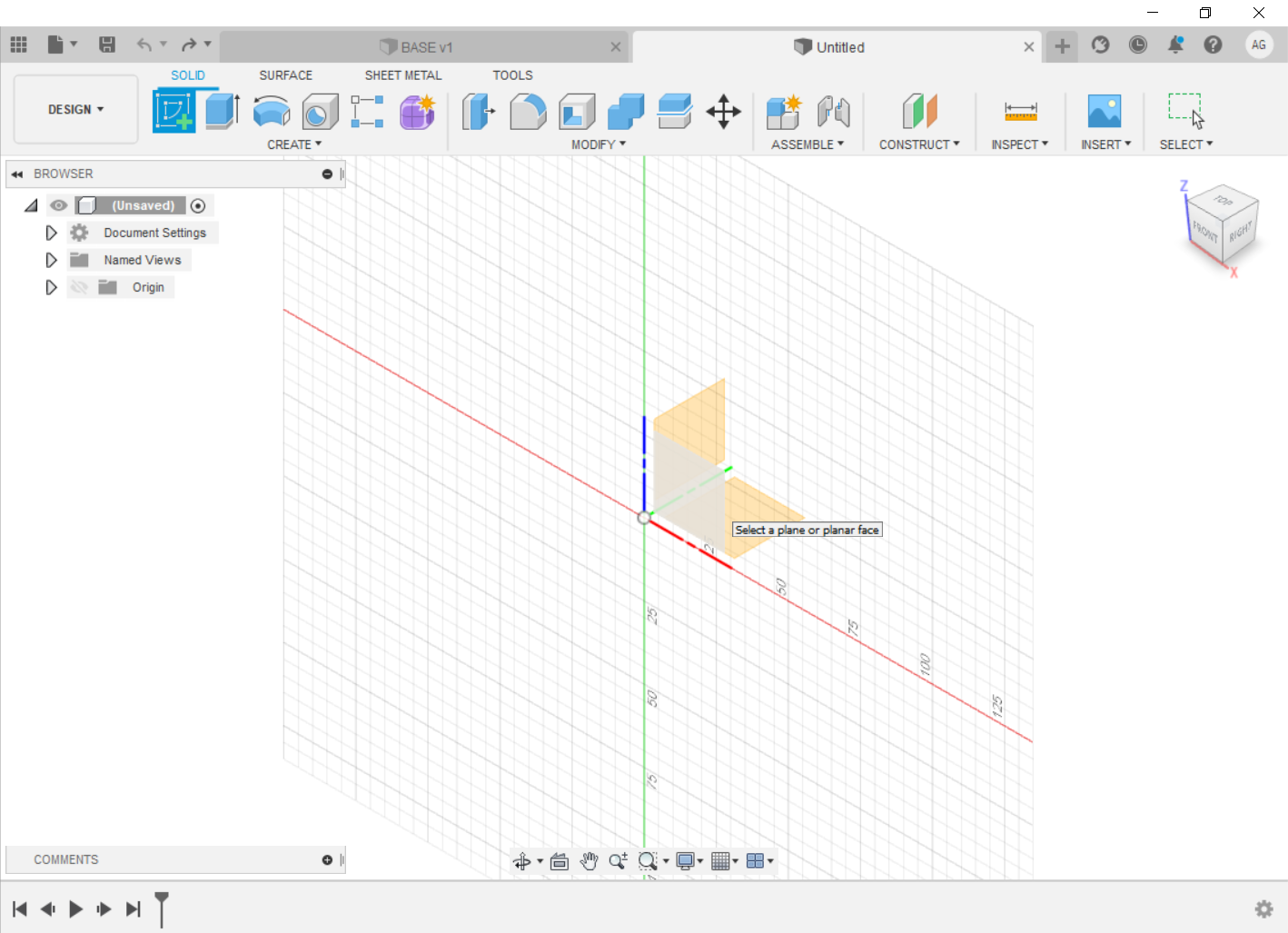Click the Pan hand tool
This screenshot has height=933, width=1288.
coord(589,861)
